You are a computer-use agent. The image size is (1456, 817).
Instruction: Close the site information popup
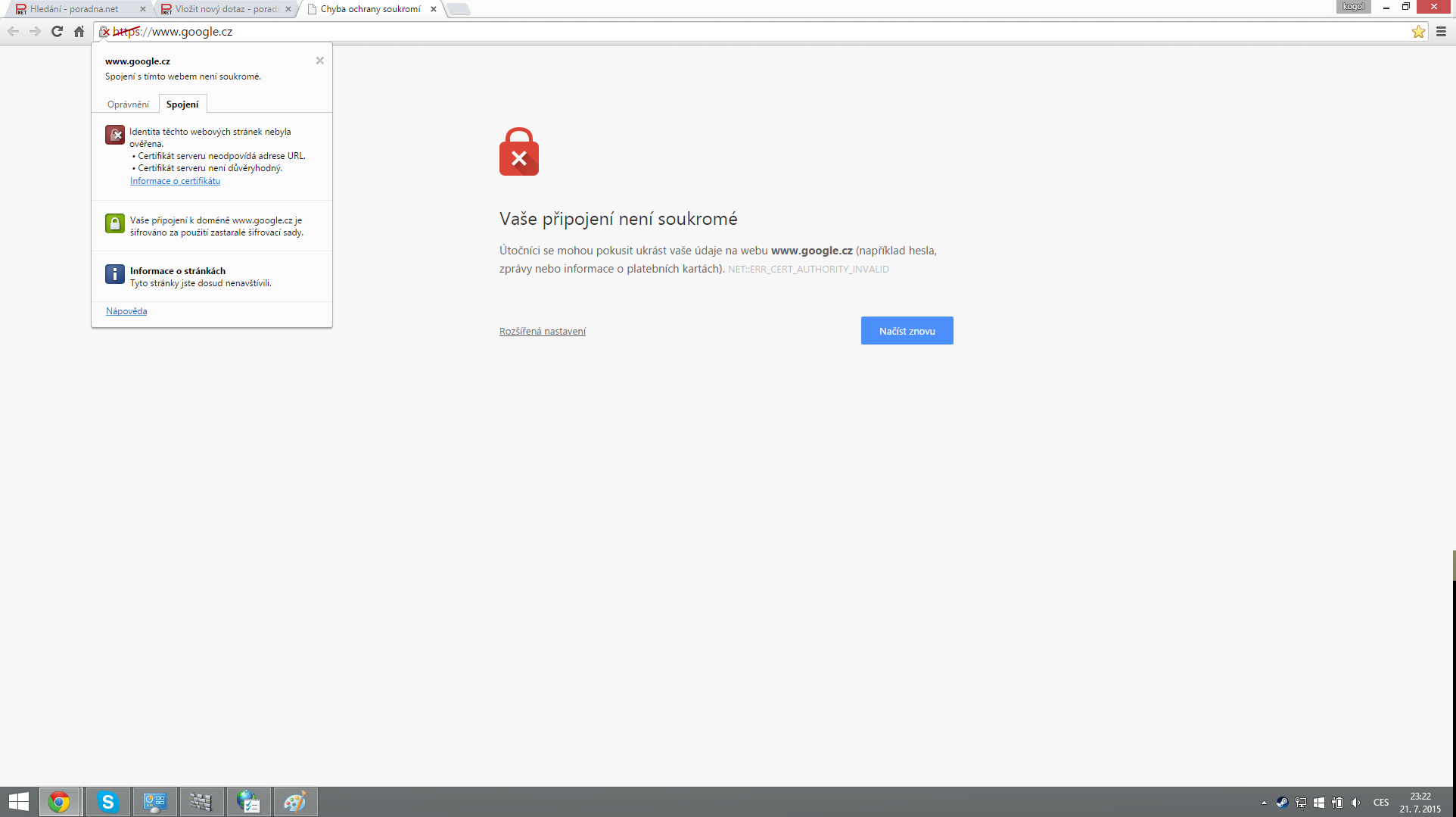(320, 61)
